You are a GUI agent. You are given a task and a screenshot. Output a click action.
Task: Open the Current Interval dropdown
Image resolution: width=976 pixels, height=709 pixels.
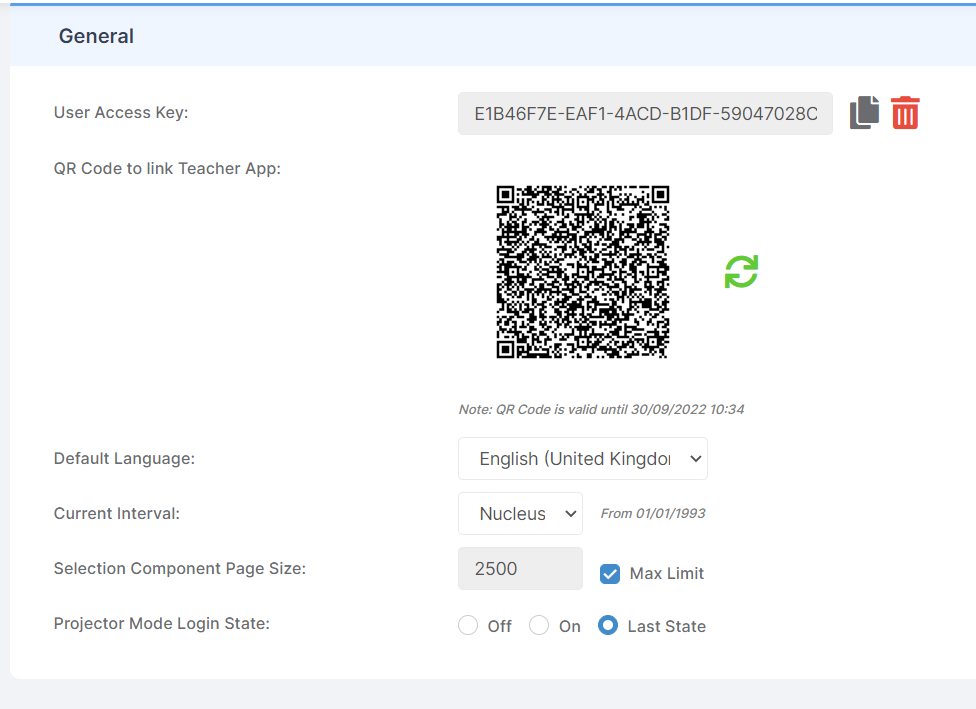(x=520, y=514)
